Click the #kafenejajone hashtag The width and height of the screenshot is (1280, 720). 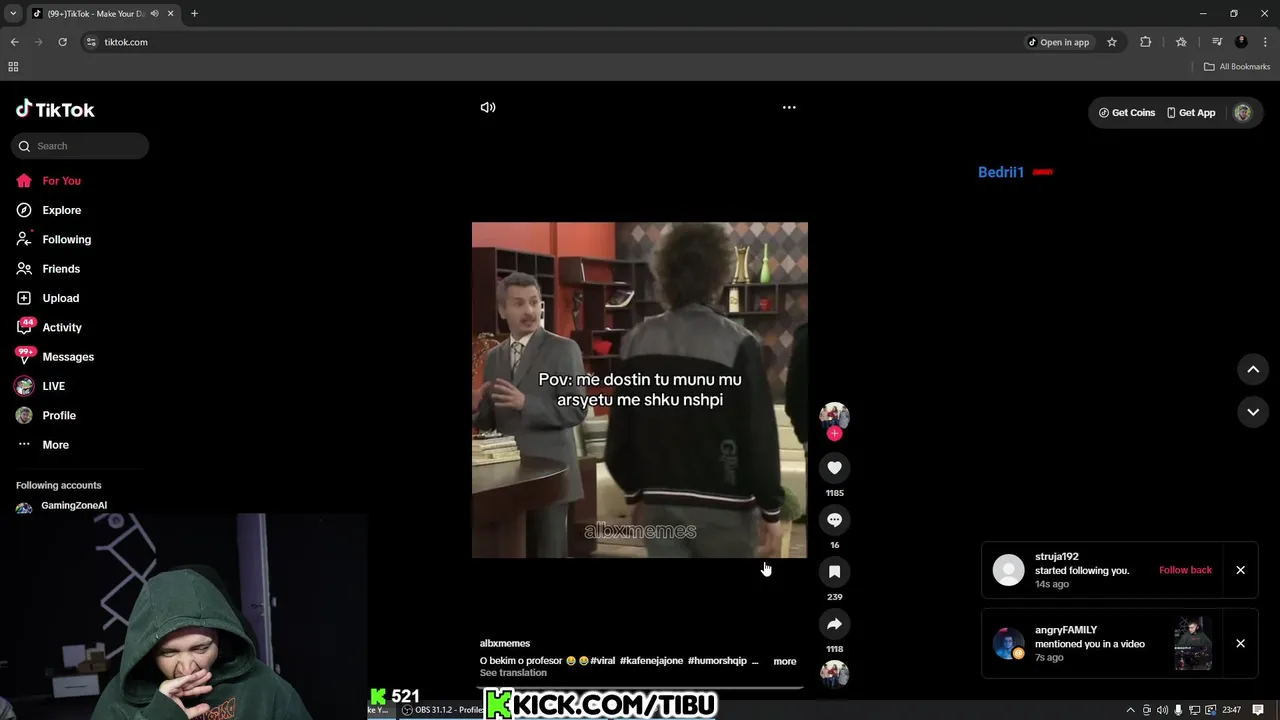click(651, 661)
